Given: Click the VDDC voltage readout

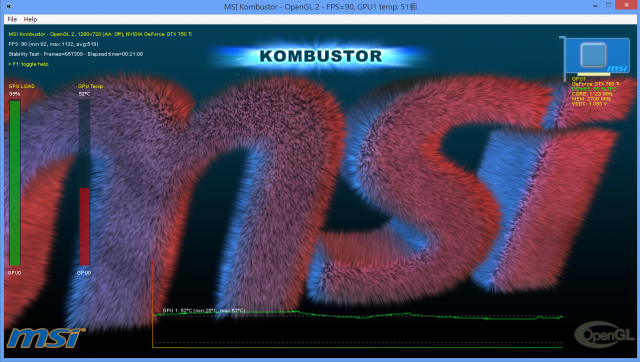Looking at the screenshot, I should pyautogui.click(x=589, y=104).
